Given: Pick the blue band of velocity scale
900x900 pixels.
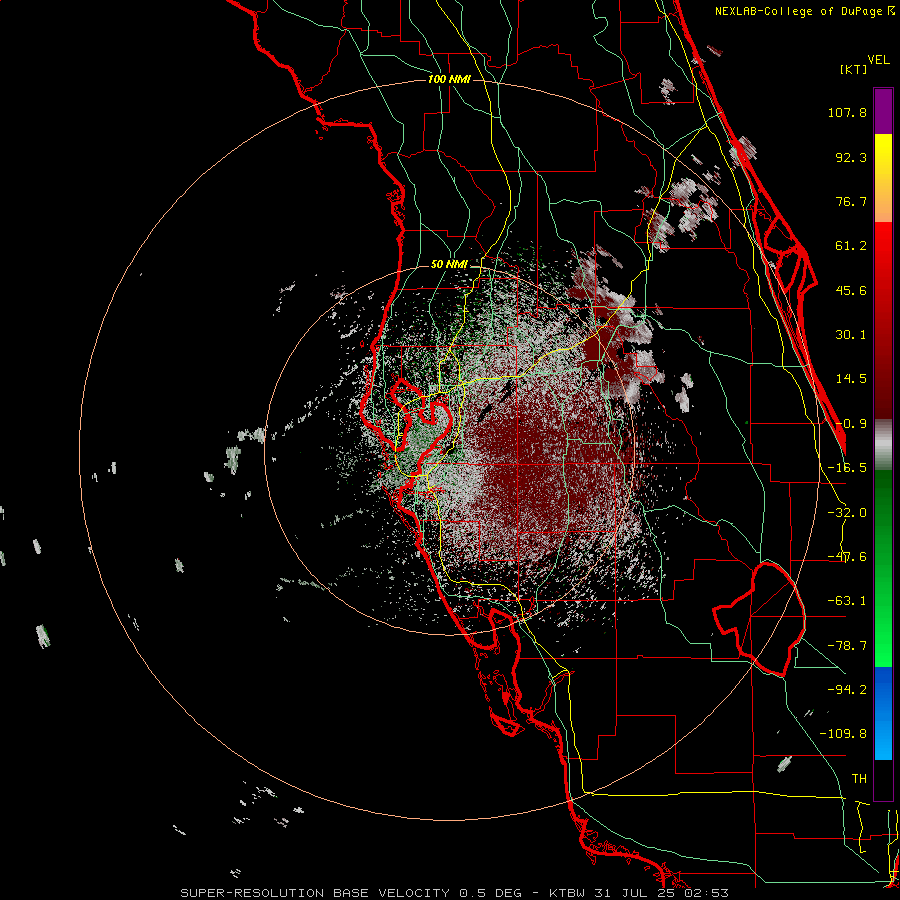Looking at the screenshot, I should pos(883,713).
